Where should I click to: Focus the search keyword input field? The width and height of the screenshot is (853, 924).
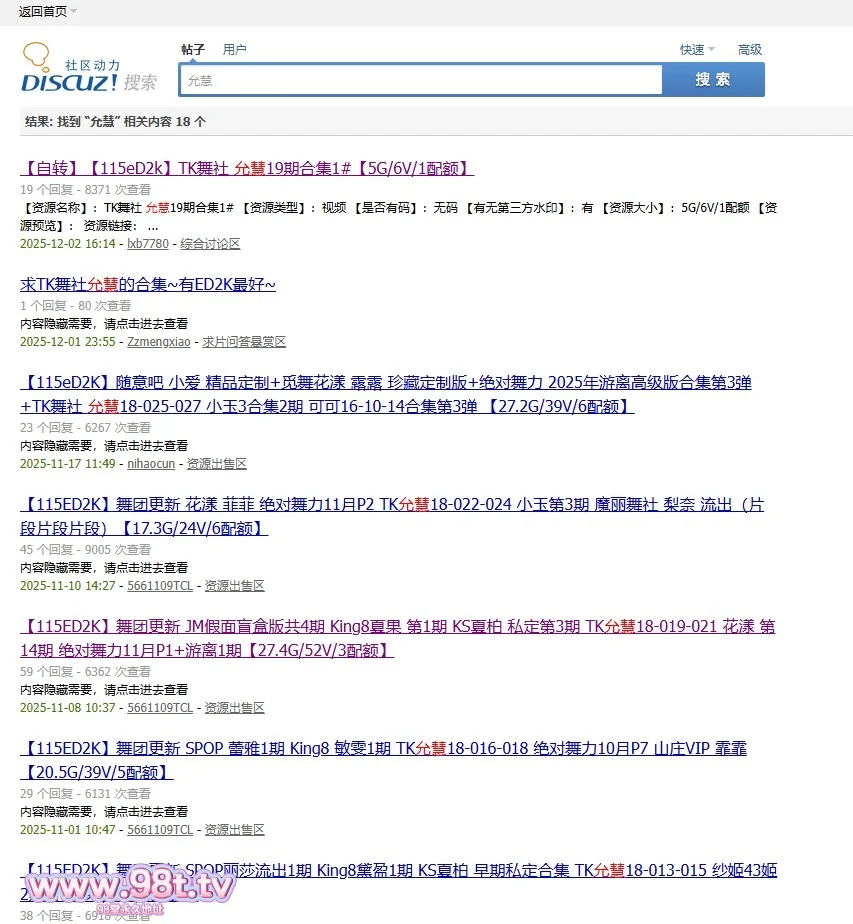tap(420, 80)
